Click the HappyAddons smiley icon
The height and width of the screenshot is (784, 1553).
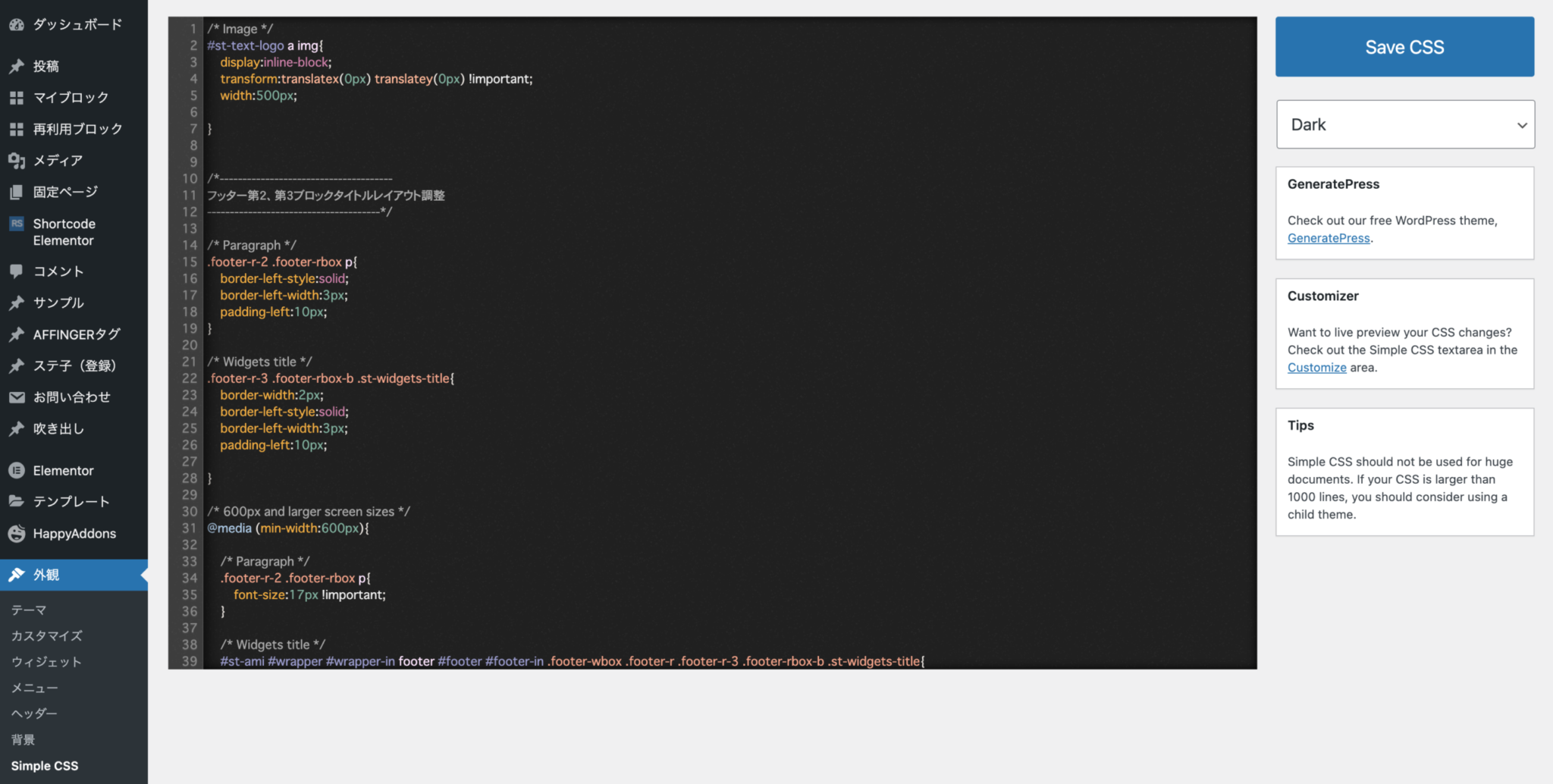[x=17, y=534]
